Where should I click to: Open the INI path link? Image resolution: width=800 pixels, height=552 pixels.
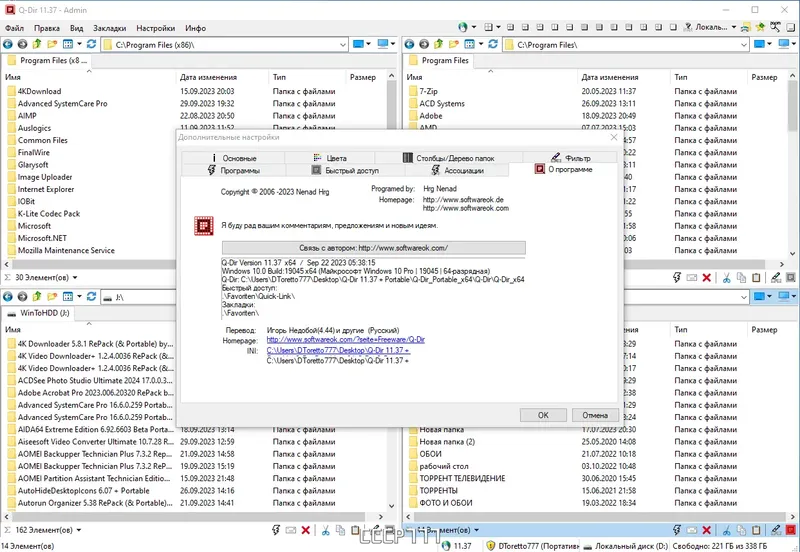coord(338,350)
